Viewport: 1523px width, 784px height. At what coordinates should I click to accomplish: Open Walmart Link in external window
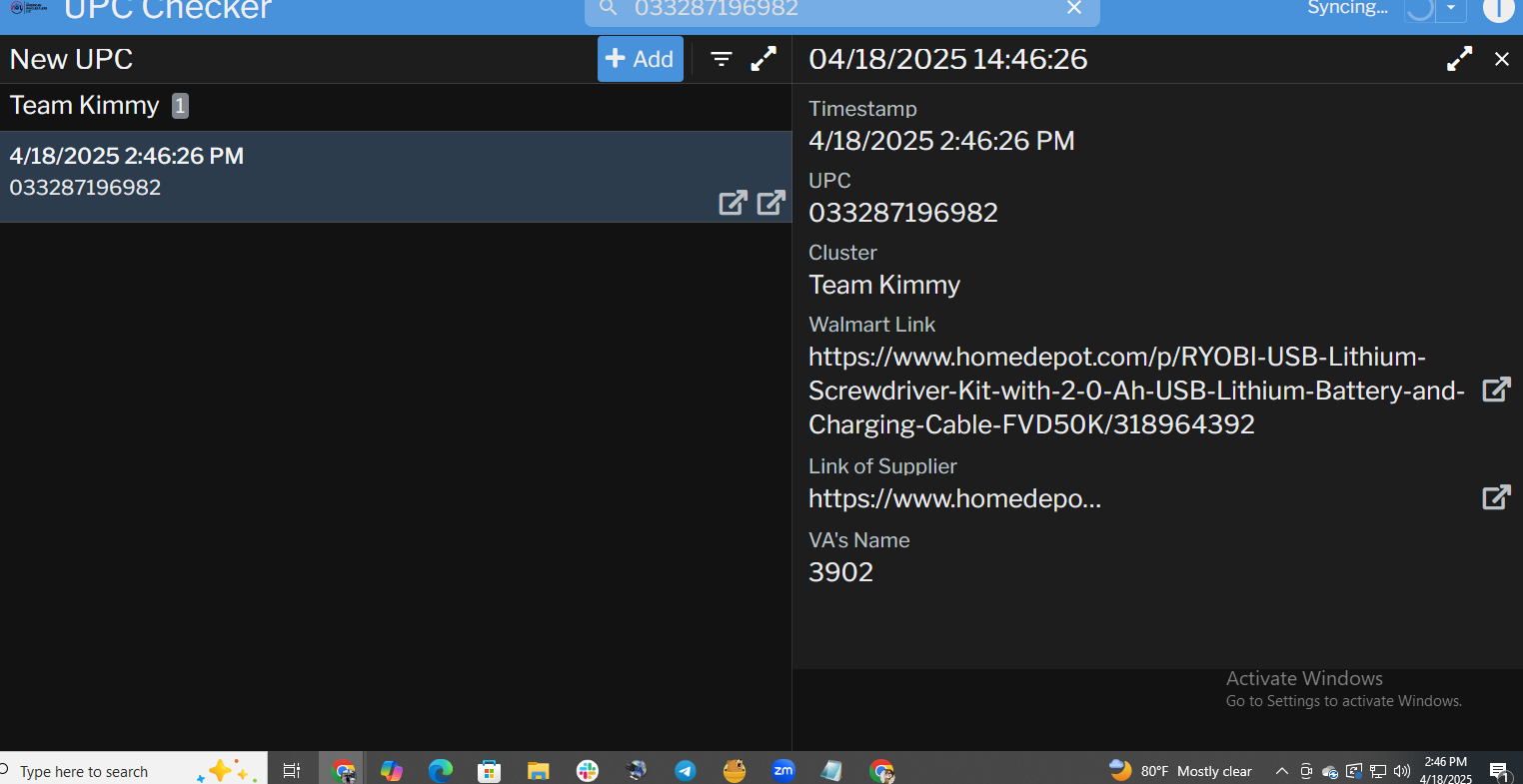[x=1495, y=390]
